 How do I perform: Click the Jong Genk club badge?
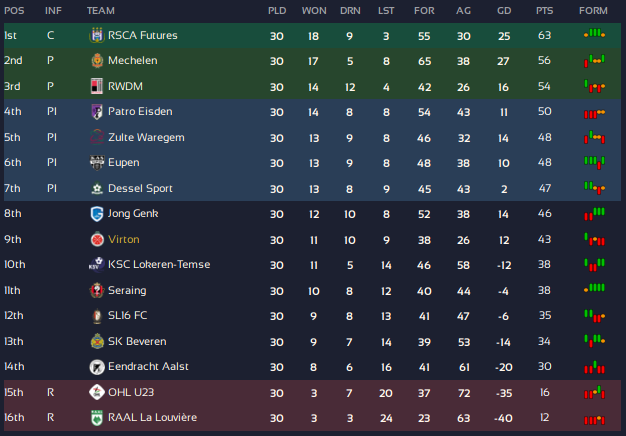[97, 213]
